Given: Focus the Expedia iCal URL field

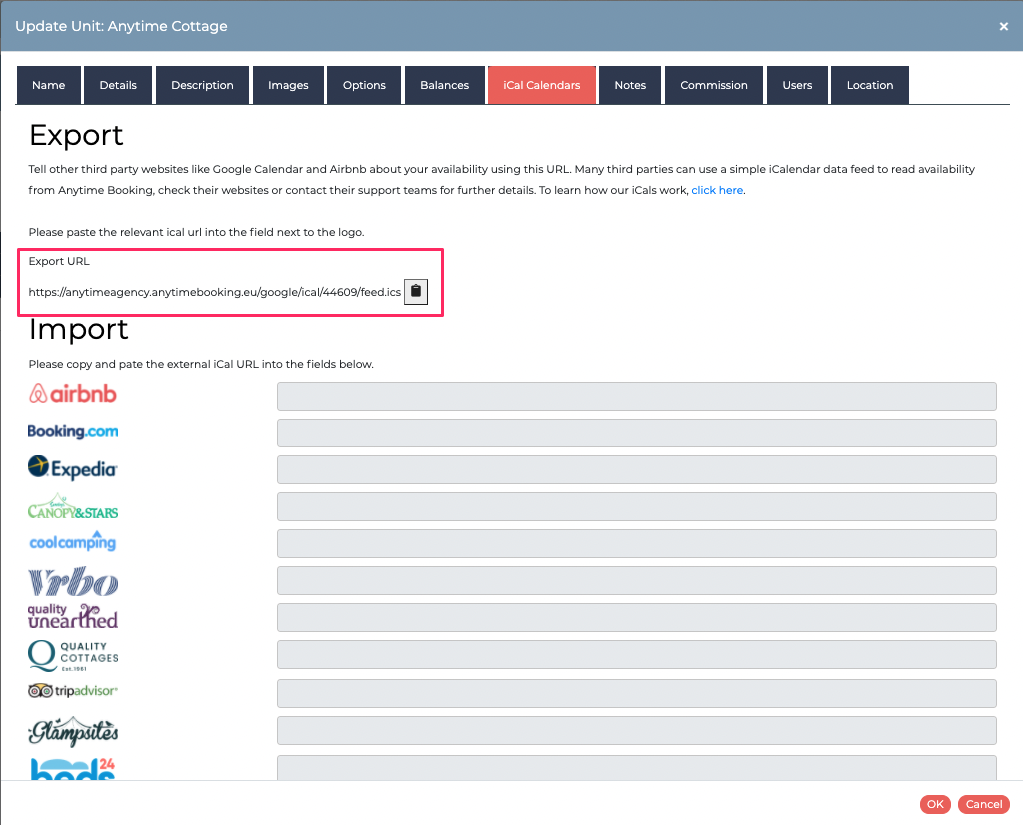Looking at the screenshot, I should click(637, 470).
